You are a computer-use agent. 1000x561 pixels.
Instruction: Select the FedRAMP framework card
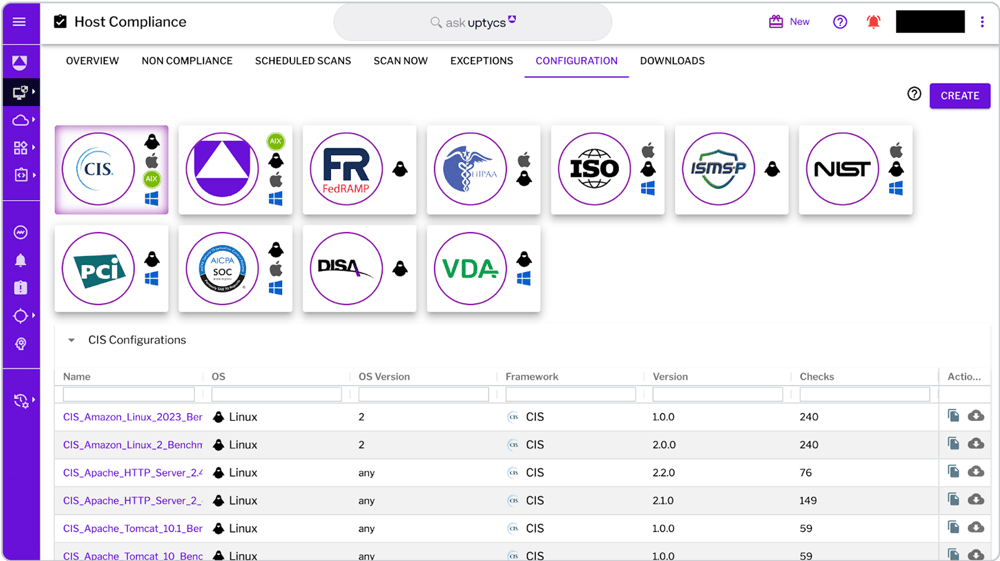(360, 170)
